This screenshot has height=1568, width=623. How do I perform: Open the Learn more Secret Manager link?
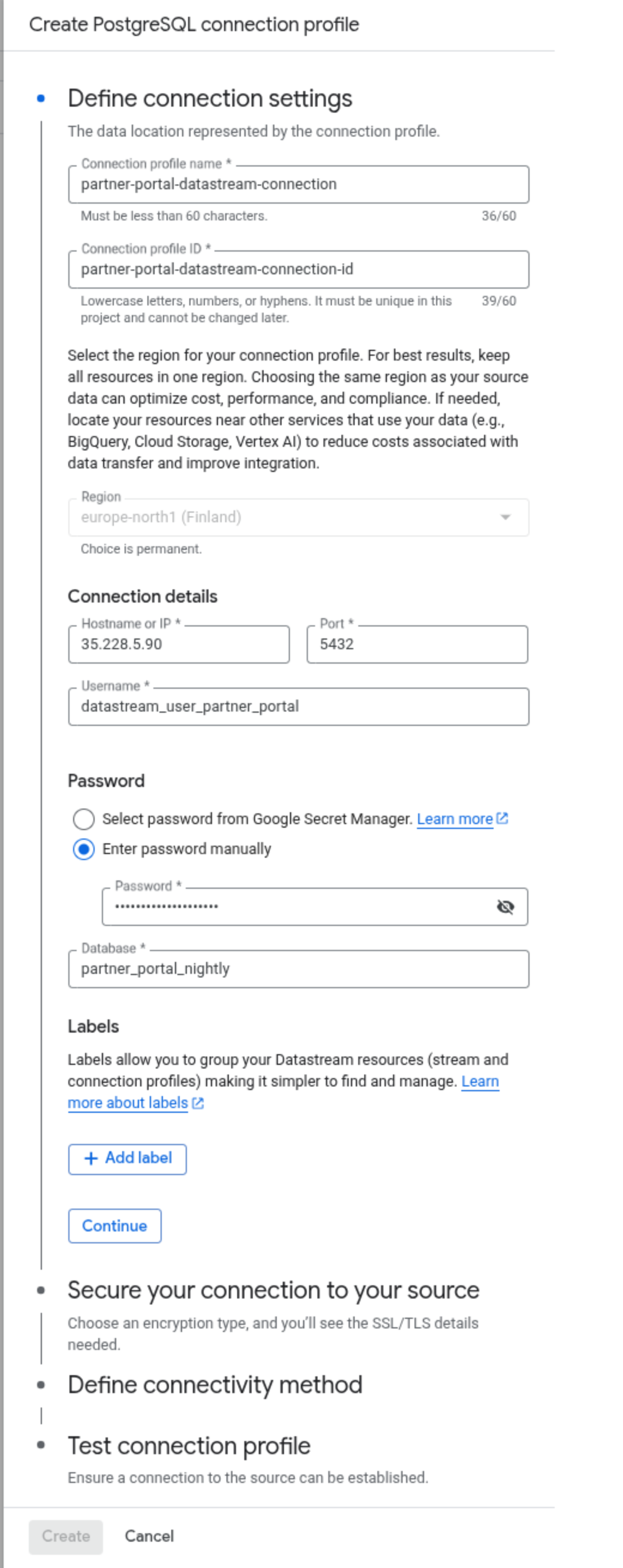click(455, 819)
